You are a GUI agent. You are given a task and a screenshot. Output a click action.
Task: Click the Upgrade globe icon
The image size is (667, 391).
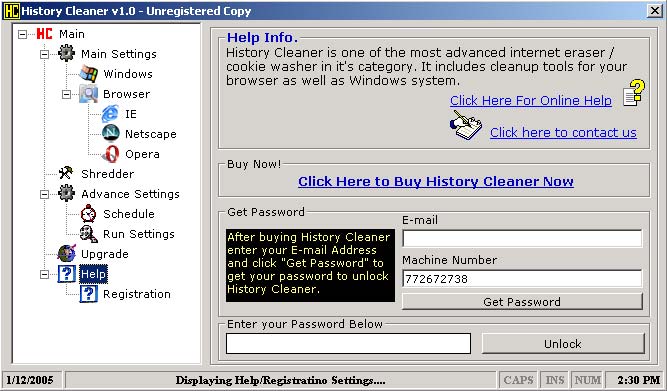click(67, 254)
